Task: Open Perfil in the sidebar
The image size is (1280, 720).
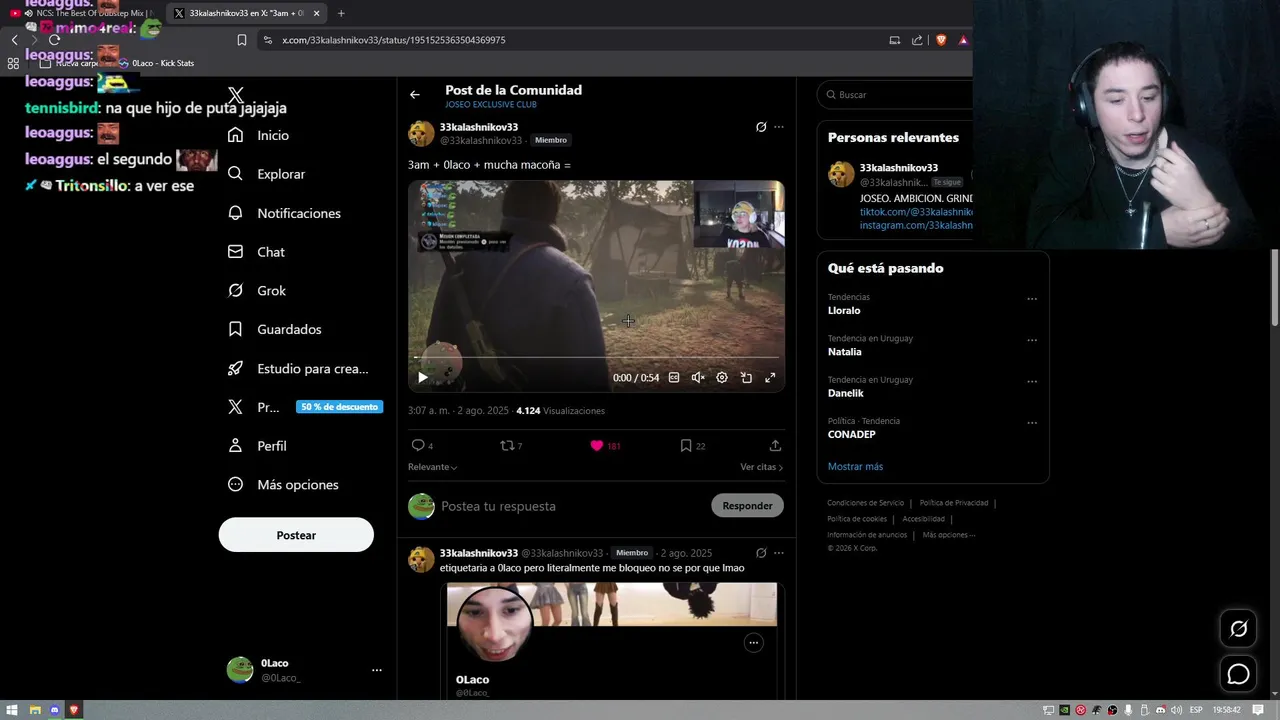Action: (257, 446)
